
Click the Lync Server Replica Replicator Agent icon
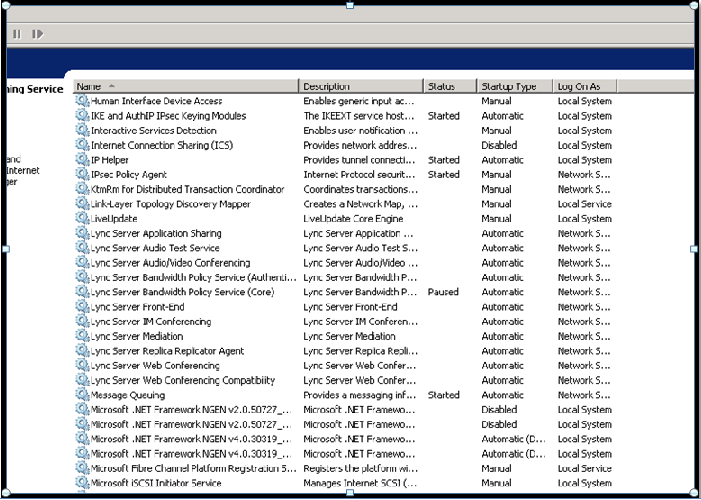[x=82, y=351]
